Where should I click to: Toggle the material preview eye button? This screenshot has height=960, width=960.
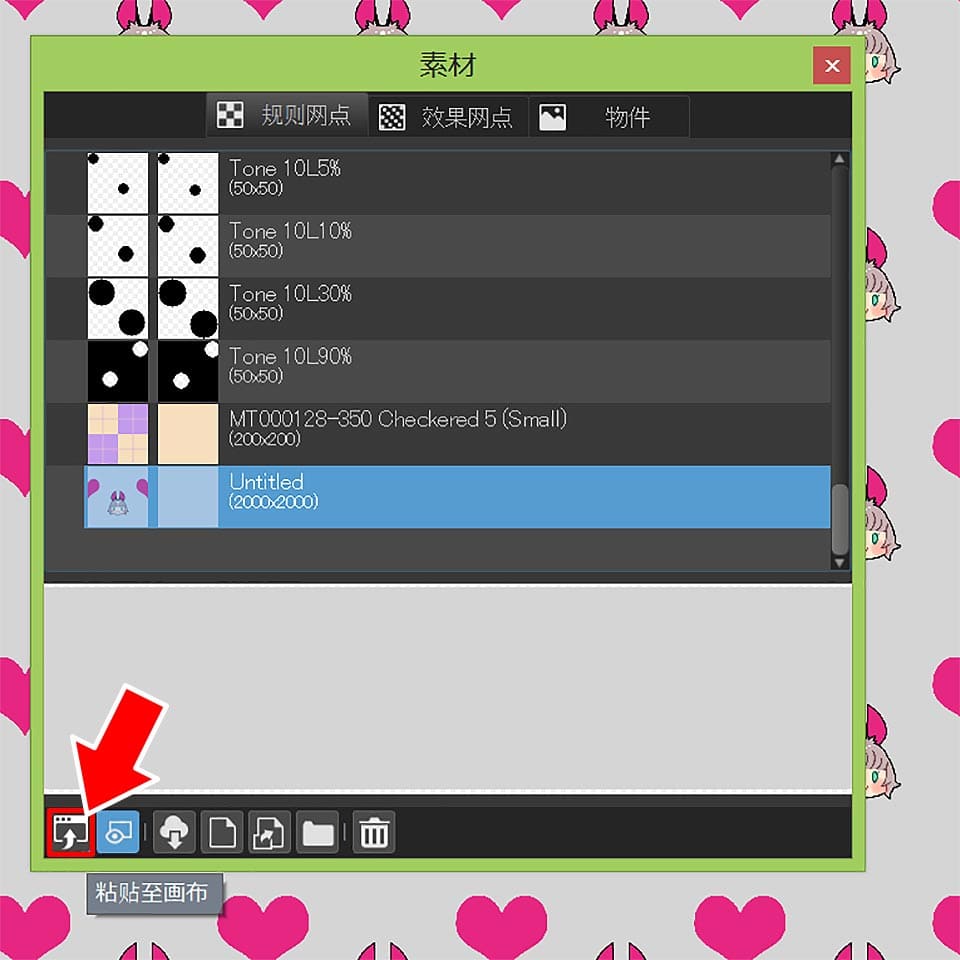coord(118,832)
